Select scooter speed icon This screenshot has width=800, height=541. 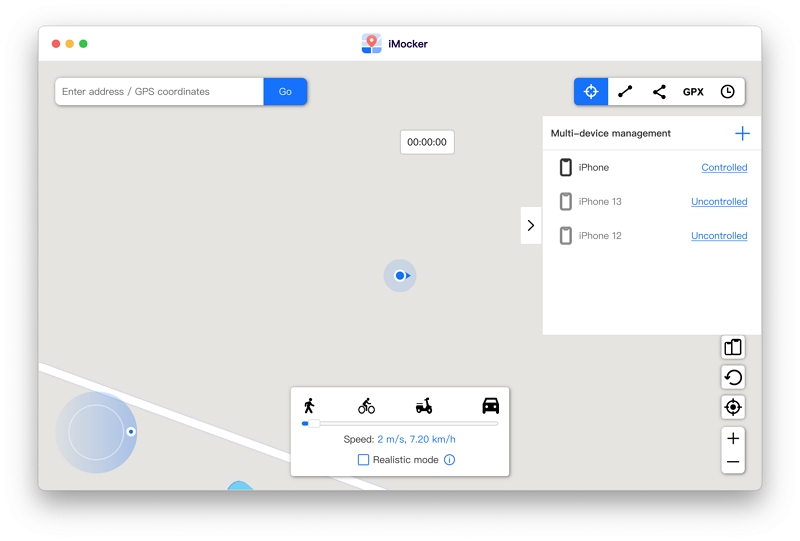click(x=424, y=406)
